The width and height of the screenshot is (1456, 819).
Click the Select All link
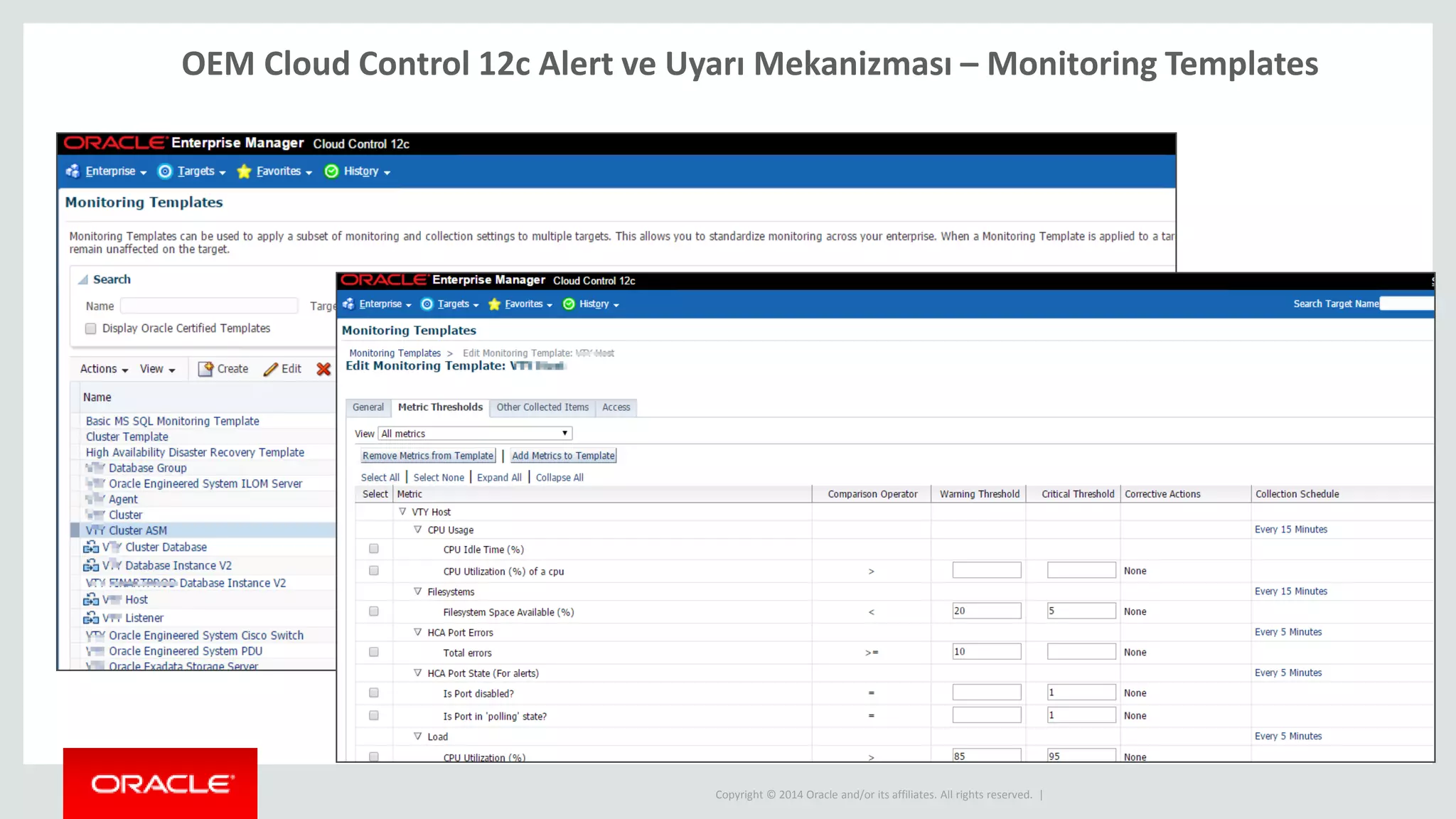[x=380, y=478]
